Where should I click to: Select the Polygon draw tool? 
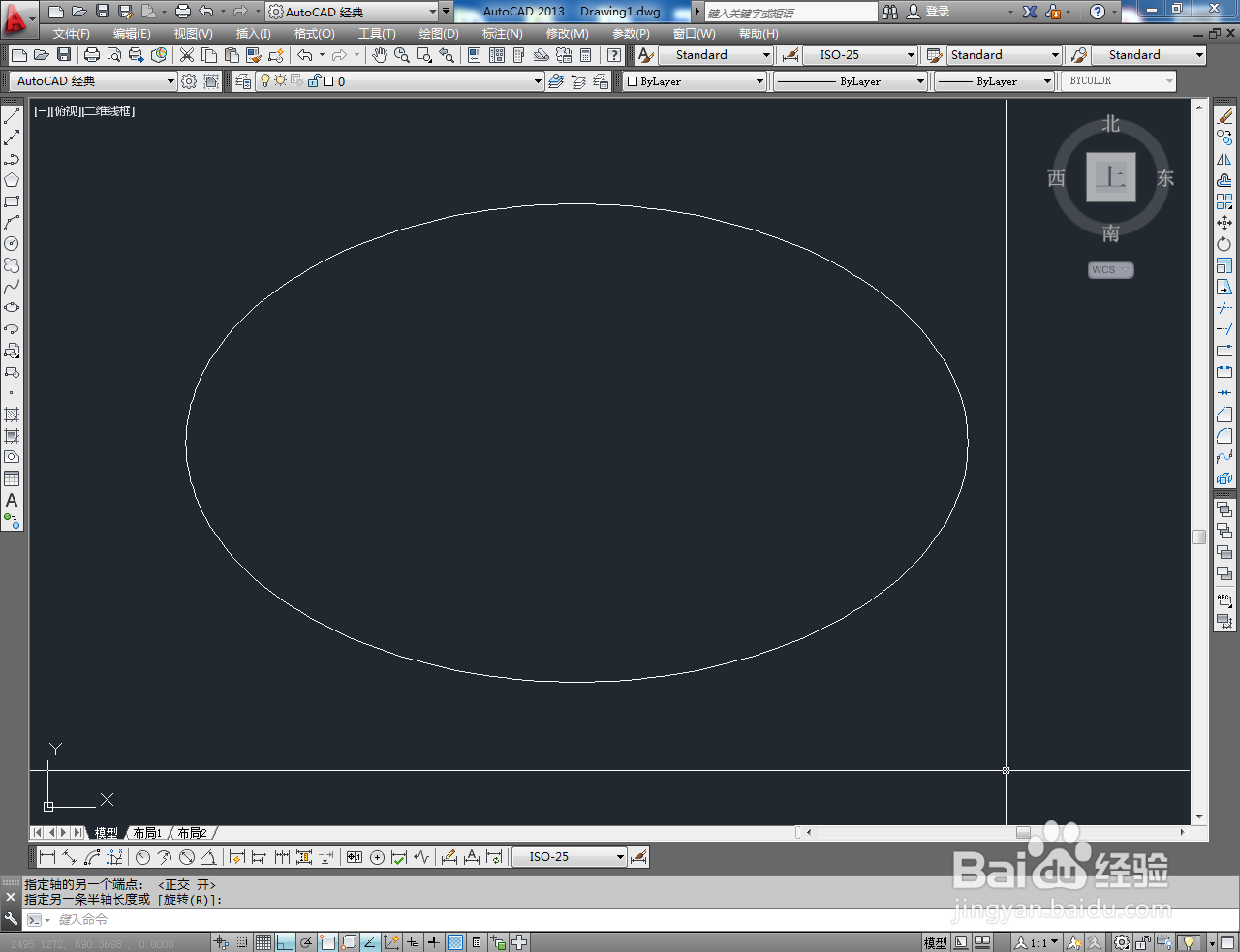pyautogui.click(x=12, y=180)
